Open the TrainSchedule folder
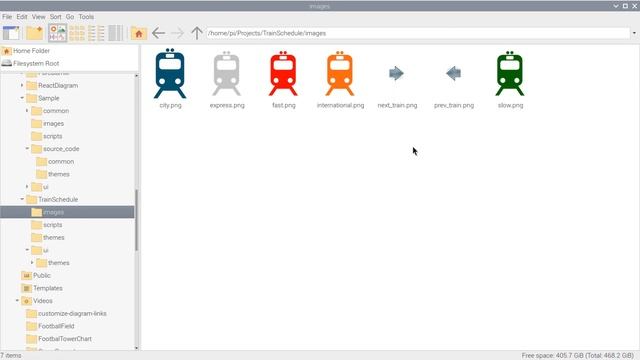This screenshot has height=360, width=640. [x=52, y=199]
